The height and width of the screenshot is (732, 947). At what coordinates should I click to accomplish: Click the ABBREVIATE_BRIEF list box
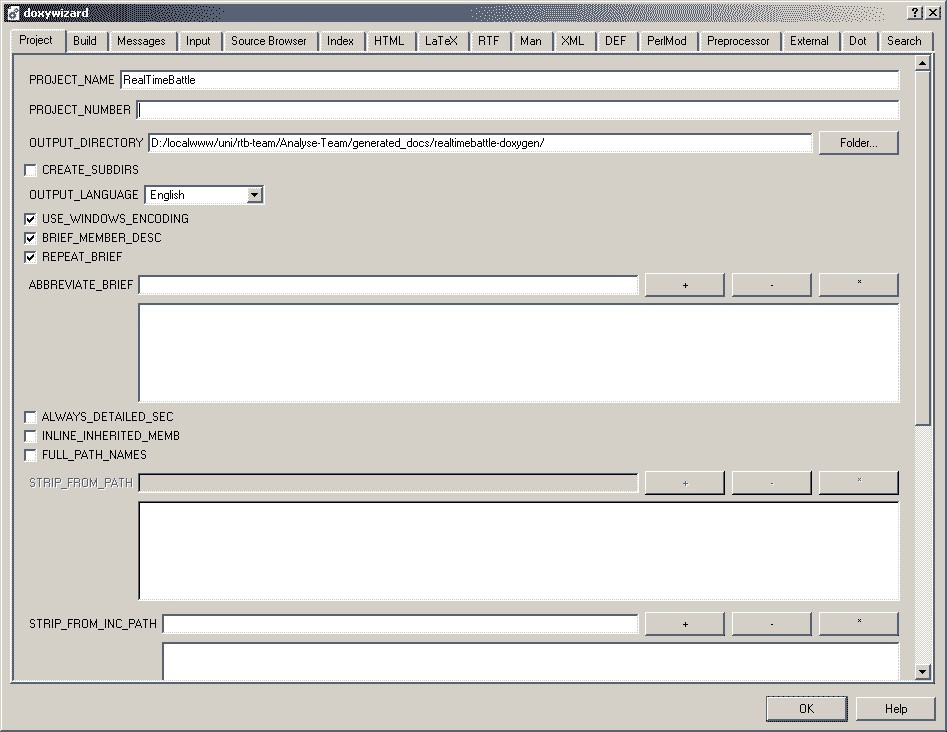519,353
